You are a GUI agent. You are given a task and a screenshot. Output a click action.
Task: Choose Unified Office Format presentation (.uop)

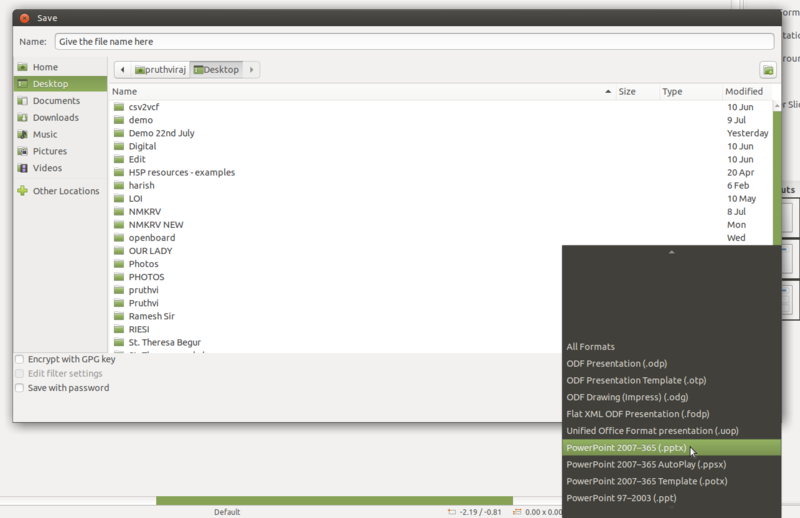tap(671, 431)
